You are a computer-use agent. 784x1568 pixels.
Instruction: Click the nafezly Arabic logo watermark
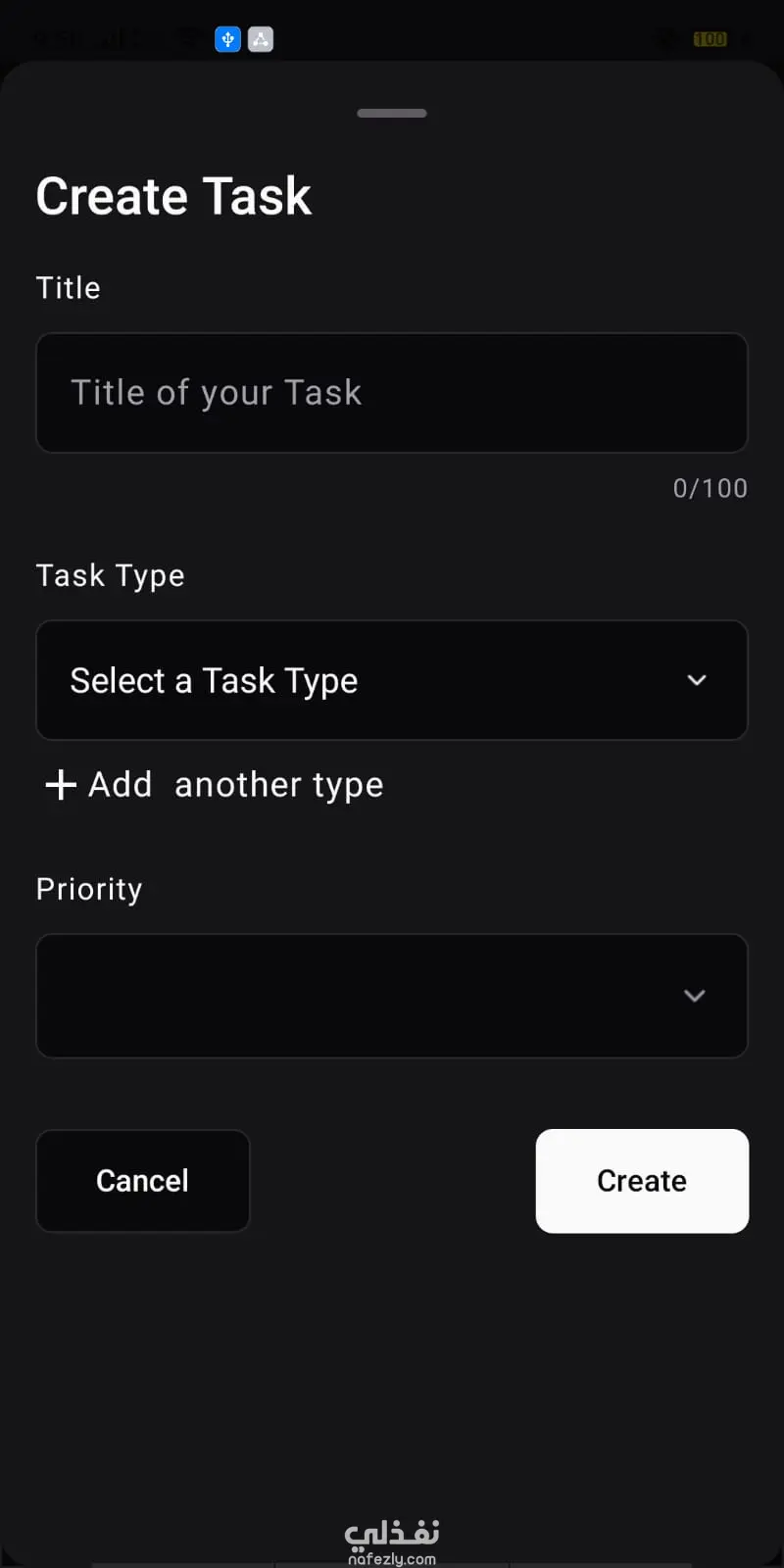point(392,1533)
